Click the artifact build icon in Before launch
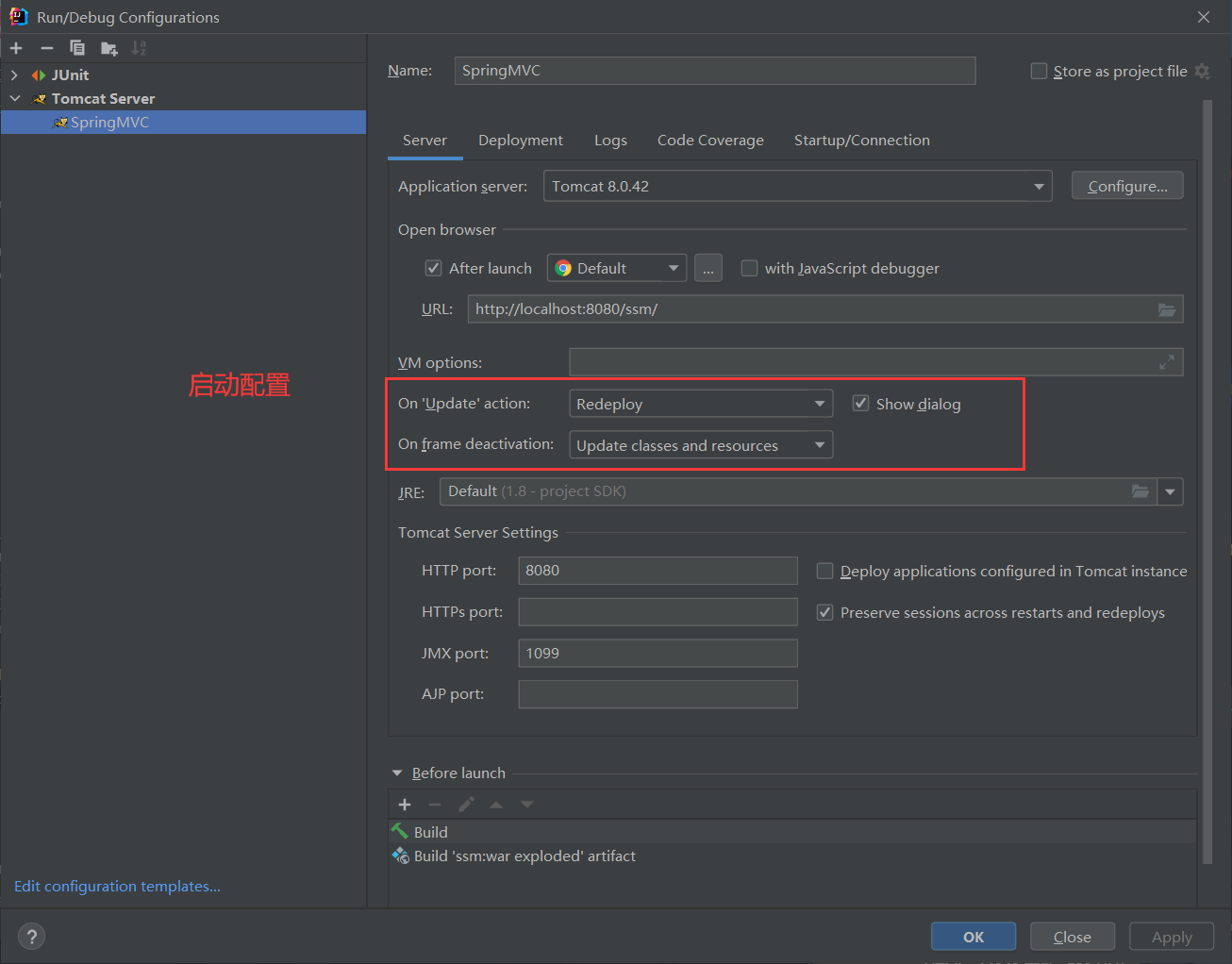 (401, 856)
